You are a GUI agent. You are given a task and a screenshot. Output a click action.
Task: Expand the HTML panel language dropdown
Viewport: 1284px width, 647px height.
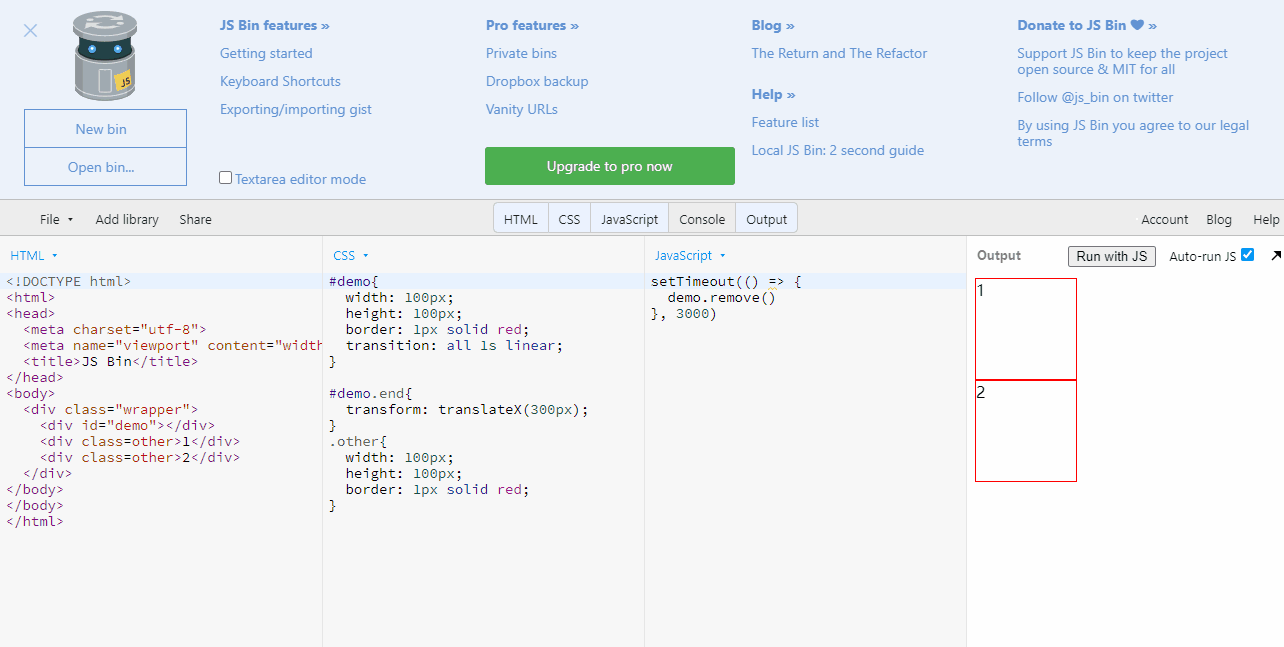[x=34, y=256]
